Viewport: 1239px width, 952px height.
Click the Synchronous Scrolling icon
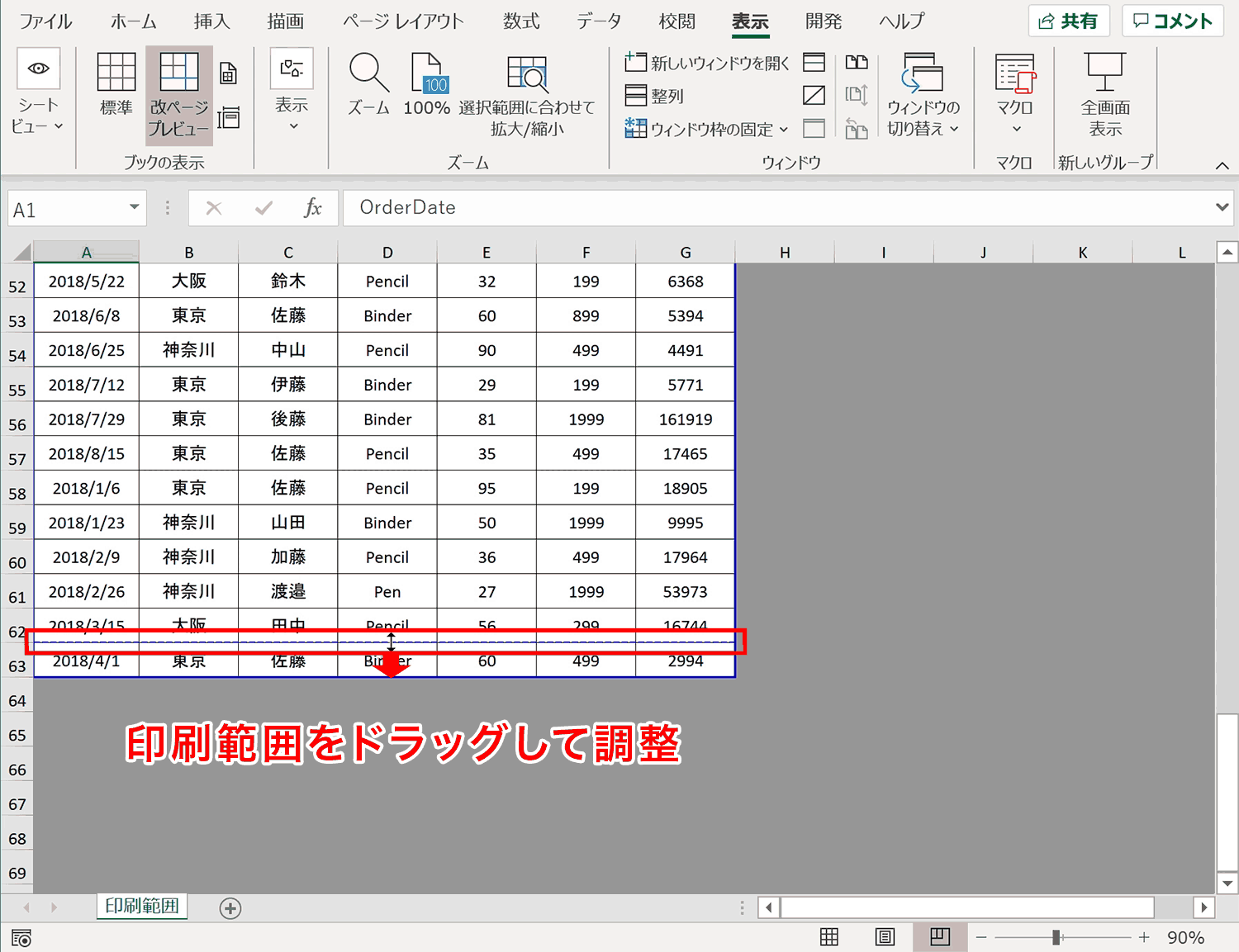pos(857,96)
